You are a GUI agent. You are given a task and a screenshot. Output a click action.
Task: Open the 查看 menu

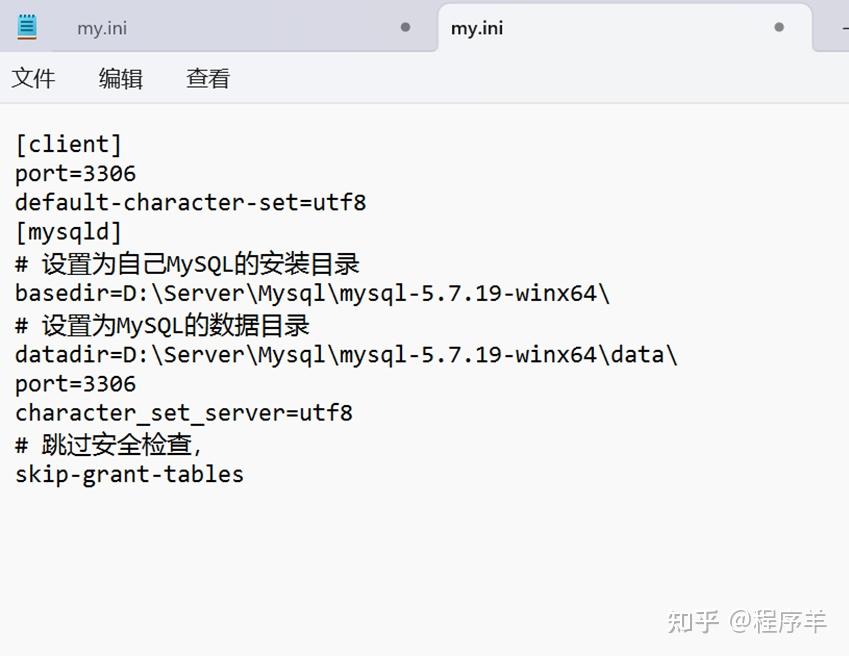(208, 79)
